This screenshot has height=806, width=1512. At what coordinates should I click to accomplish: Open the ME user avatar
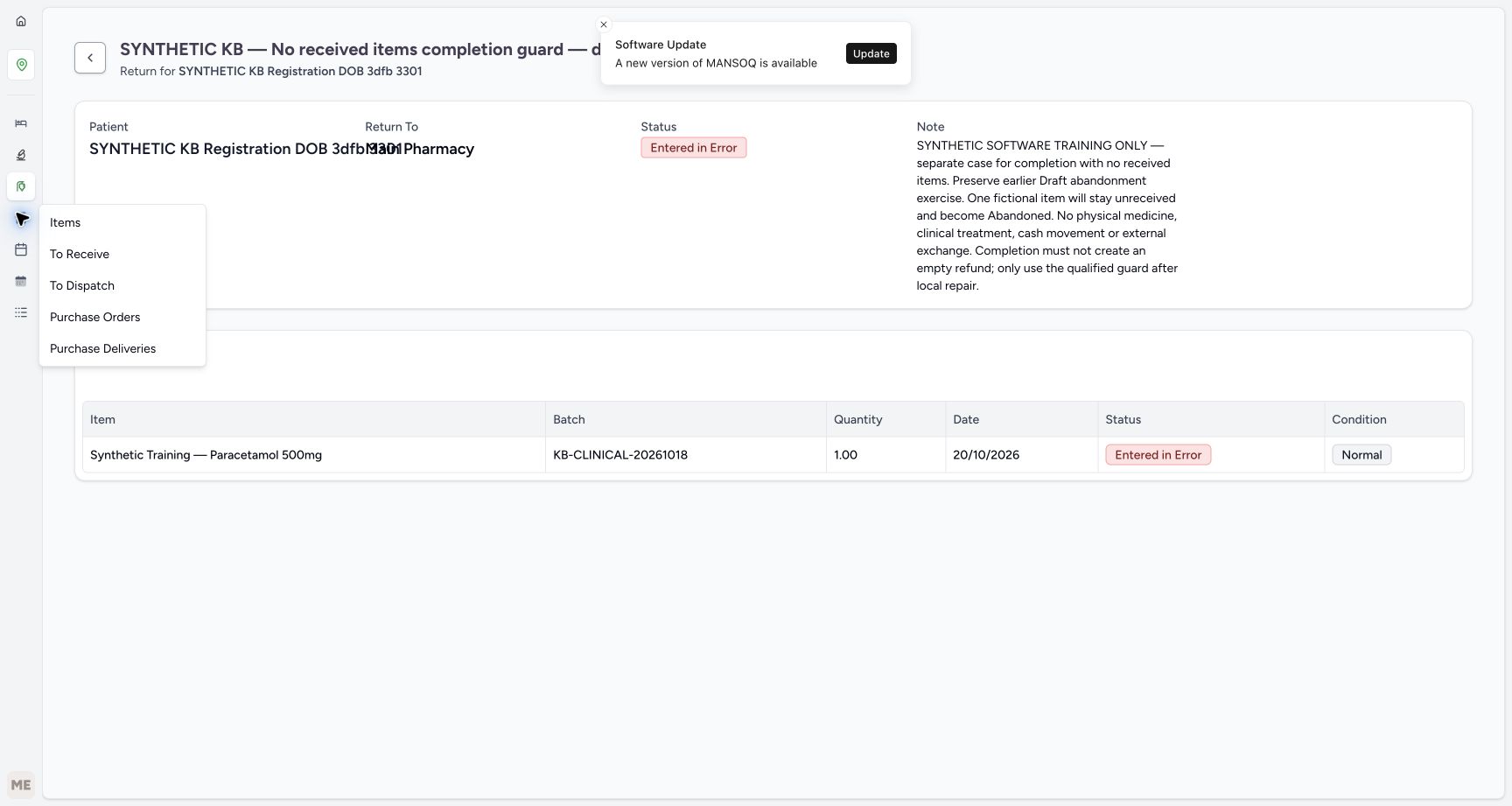tap(21, 785)
